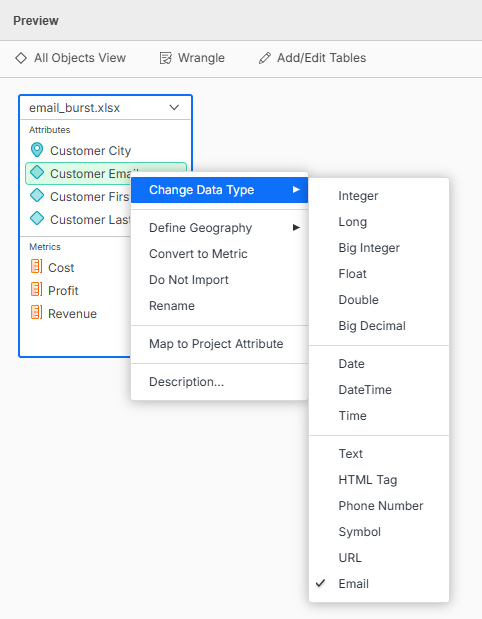Viewport: 482px width, 619px height.
Task: Click the Revenue metric ruler icon
Action: pyautogui.click(x=36, y=313)
